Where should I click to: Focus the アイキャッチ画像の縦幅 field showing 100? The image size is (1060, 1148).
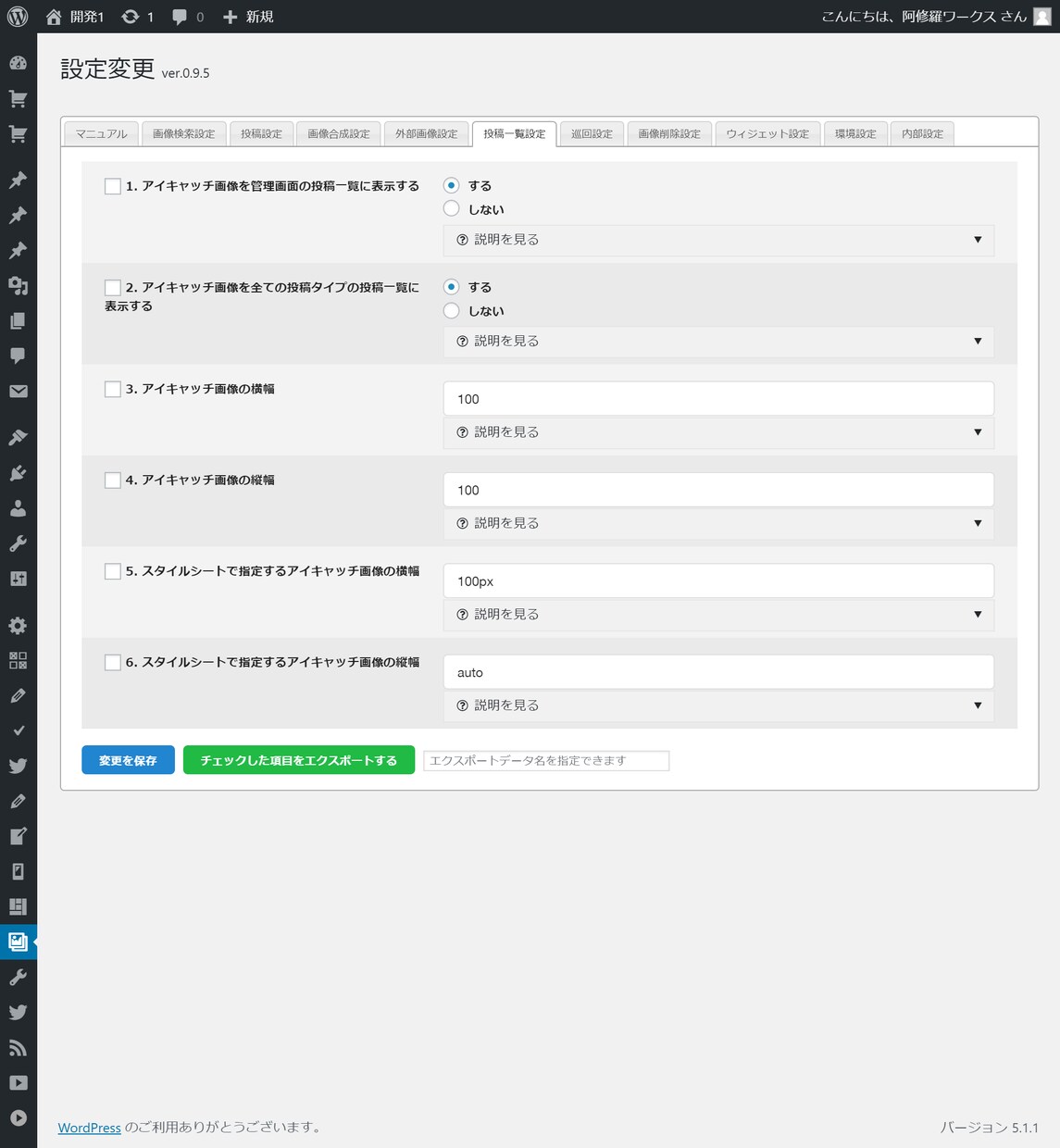[718, 490]
